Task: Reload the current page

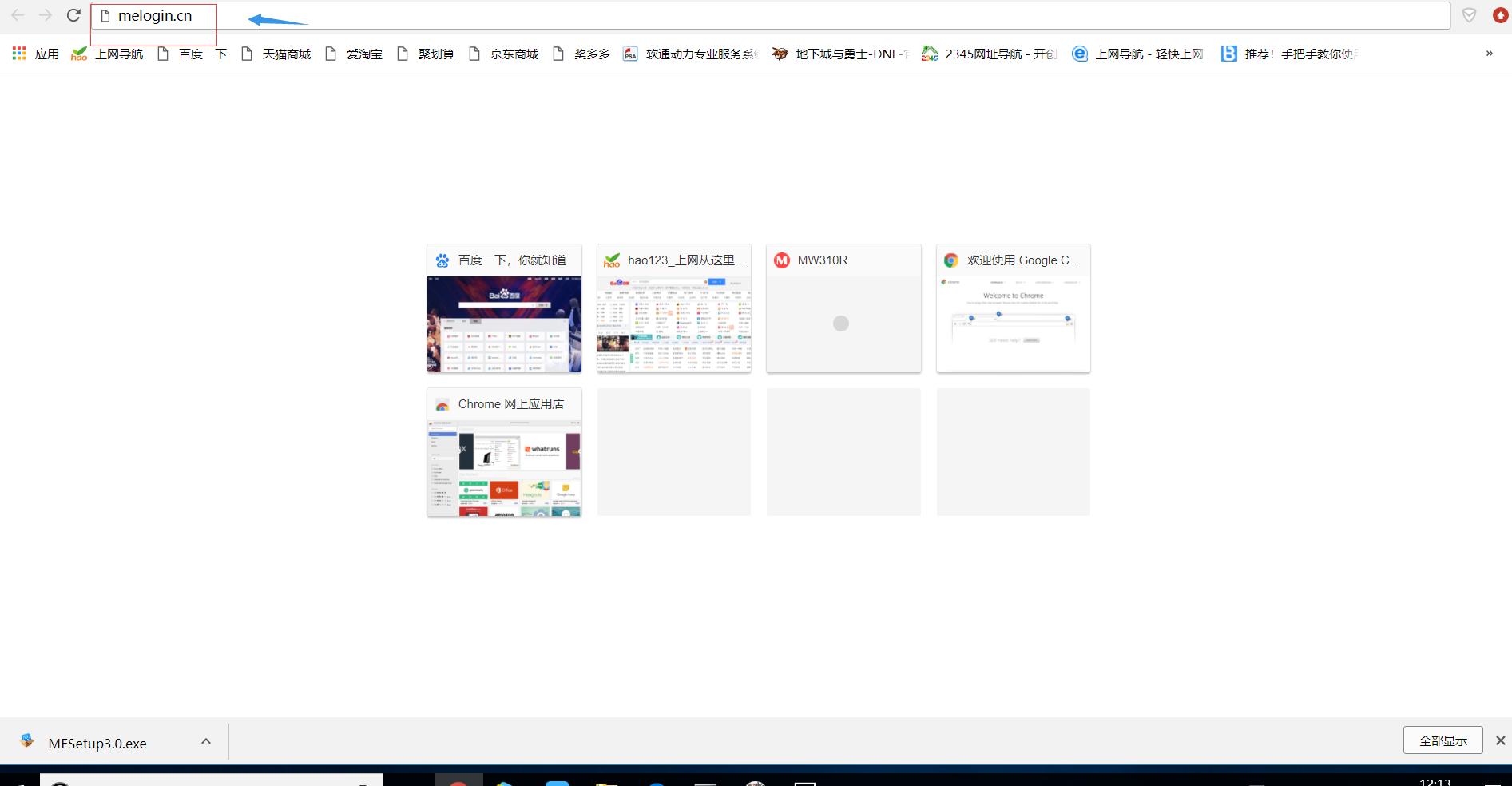Action: [x=73, y=15]
